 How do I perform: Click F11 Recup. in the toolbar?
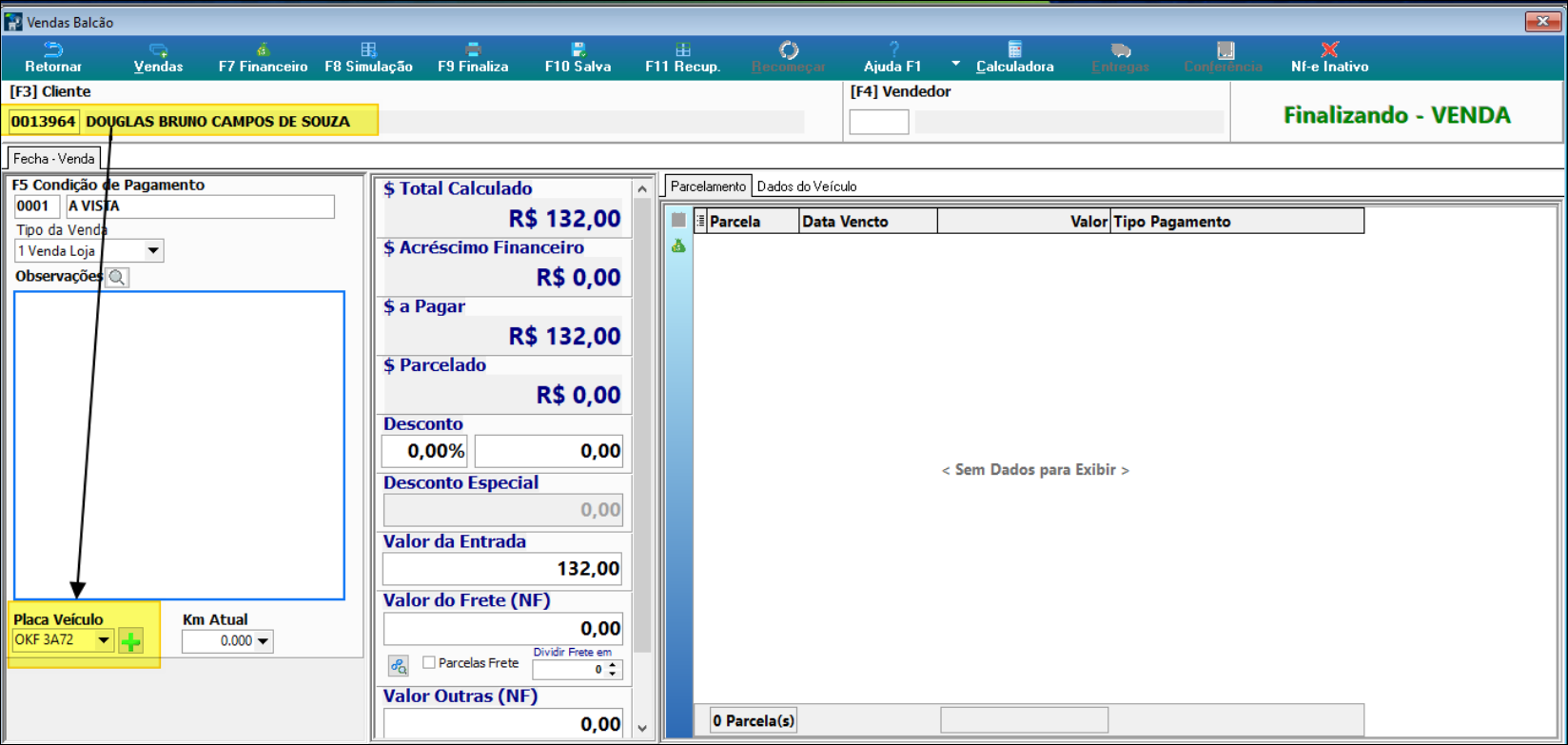(682, 57)
